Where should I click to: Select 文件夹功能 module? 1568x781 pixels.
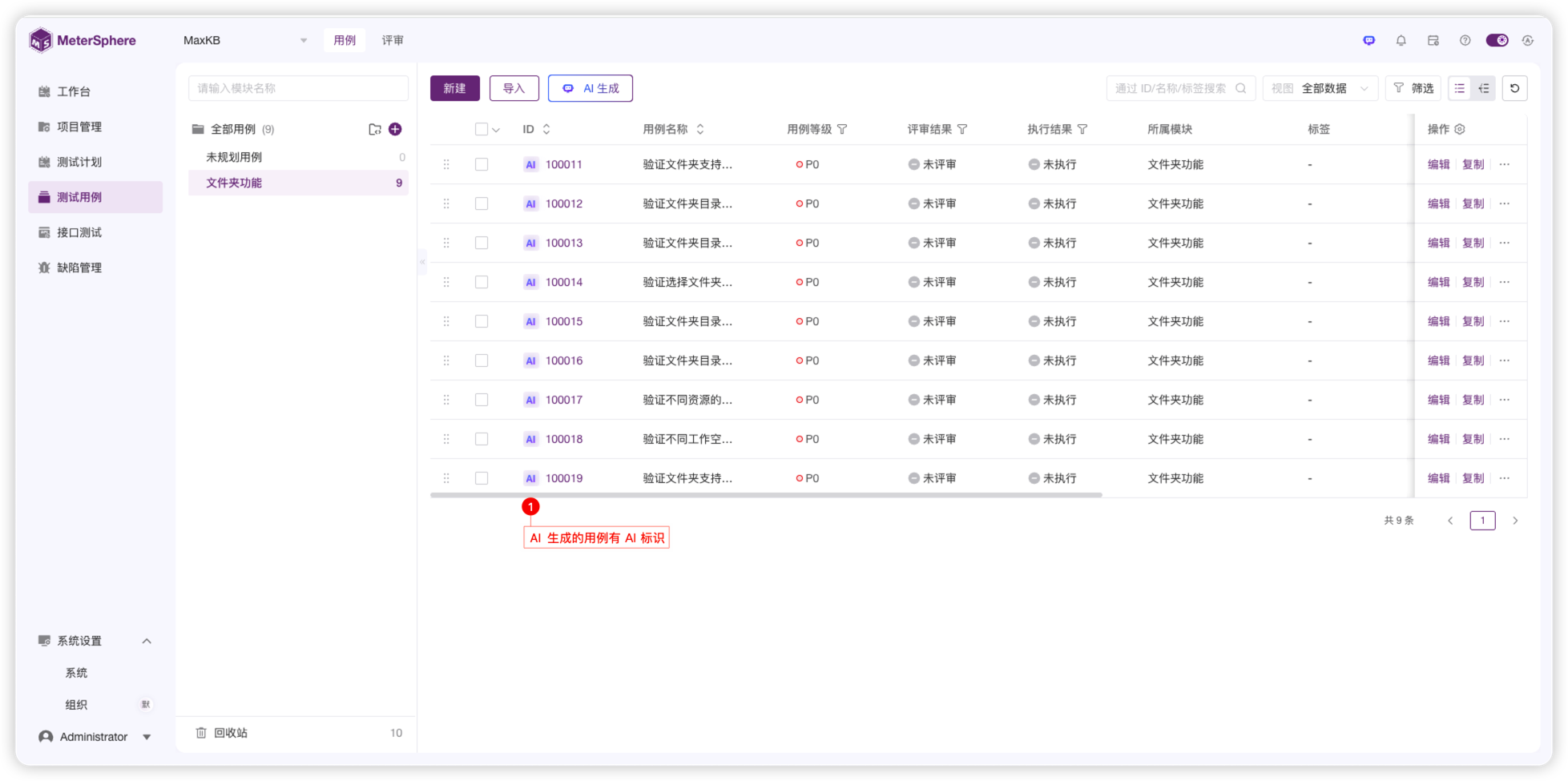pyautogui.click(x=298, y=183)
